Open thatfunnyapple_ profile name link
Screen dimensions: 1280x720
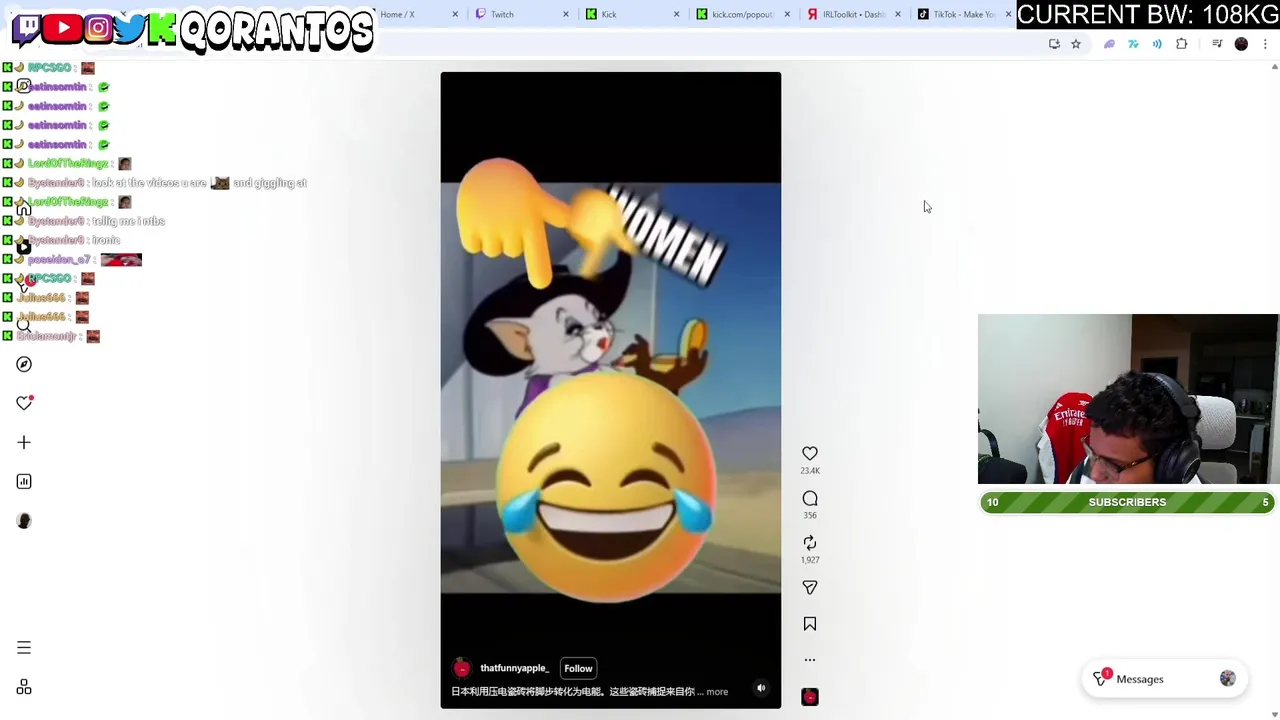[x=514, y=668]
